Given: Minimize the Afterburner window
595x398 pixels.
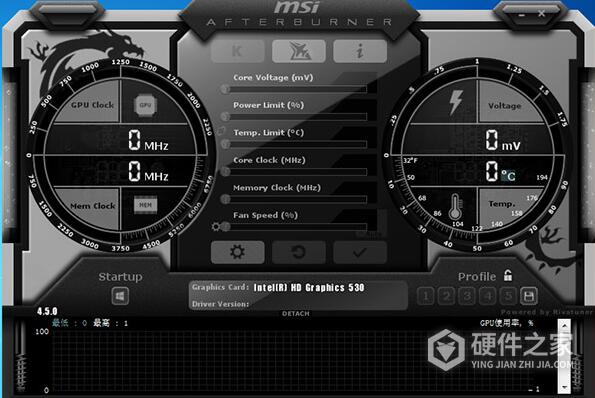Looking at the screenshot, I should tap(522, 15).
